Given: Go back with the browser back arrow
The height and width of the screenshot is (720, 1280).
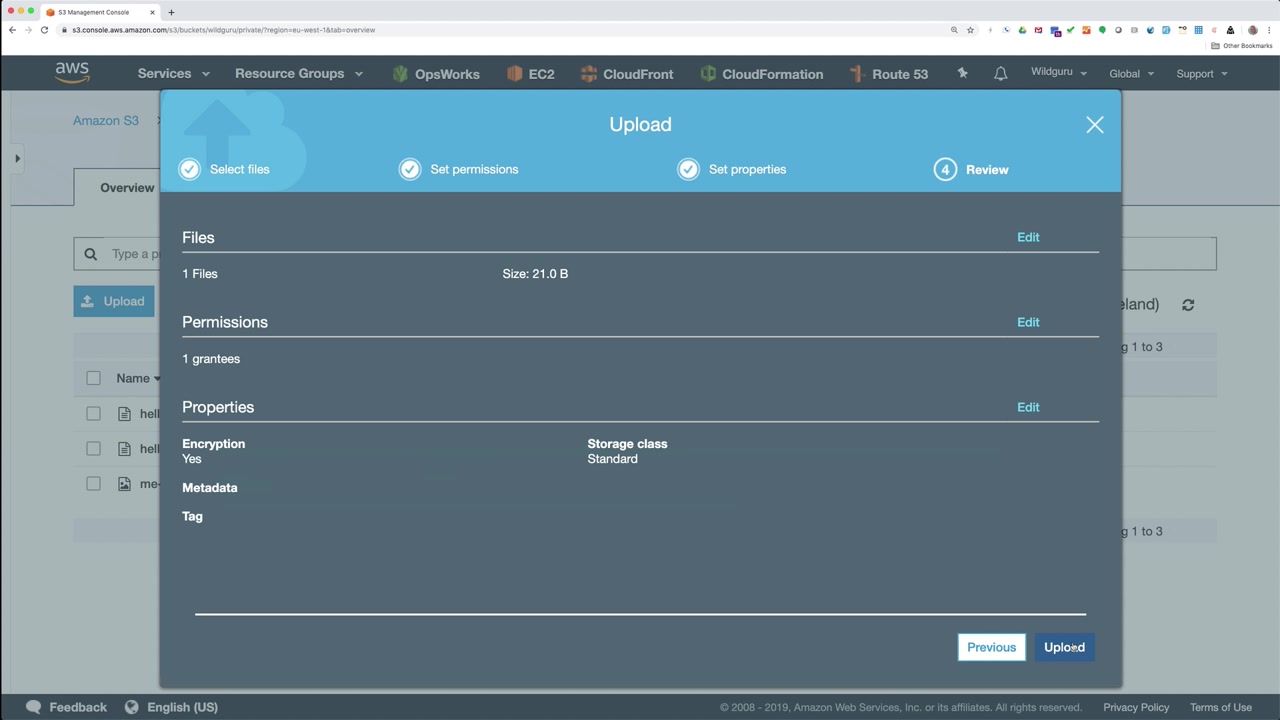Looking at the screenshot, I should point(12,30).
